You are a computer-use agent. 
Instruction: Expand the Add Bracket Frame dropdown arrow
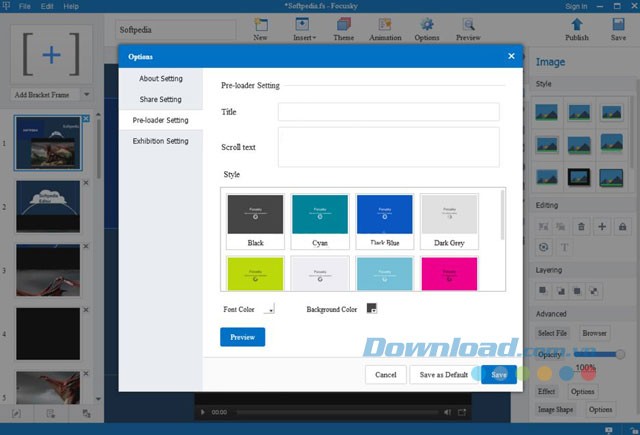pos(87,95)
